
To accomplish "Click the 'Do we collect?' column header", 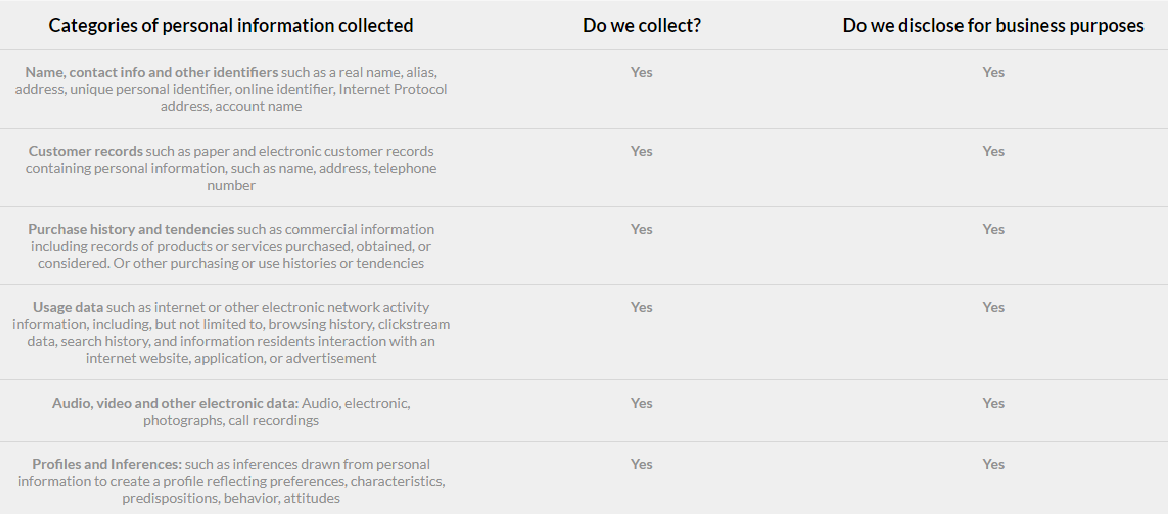I will point(642,26).
